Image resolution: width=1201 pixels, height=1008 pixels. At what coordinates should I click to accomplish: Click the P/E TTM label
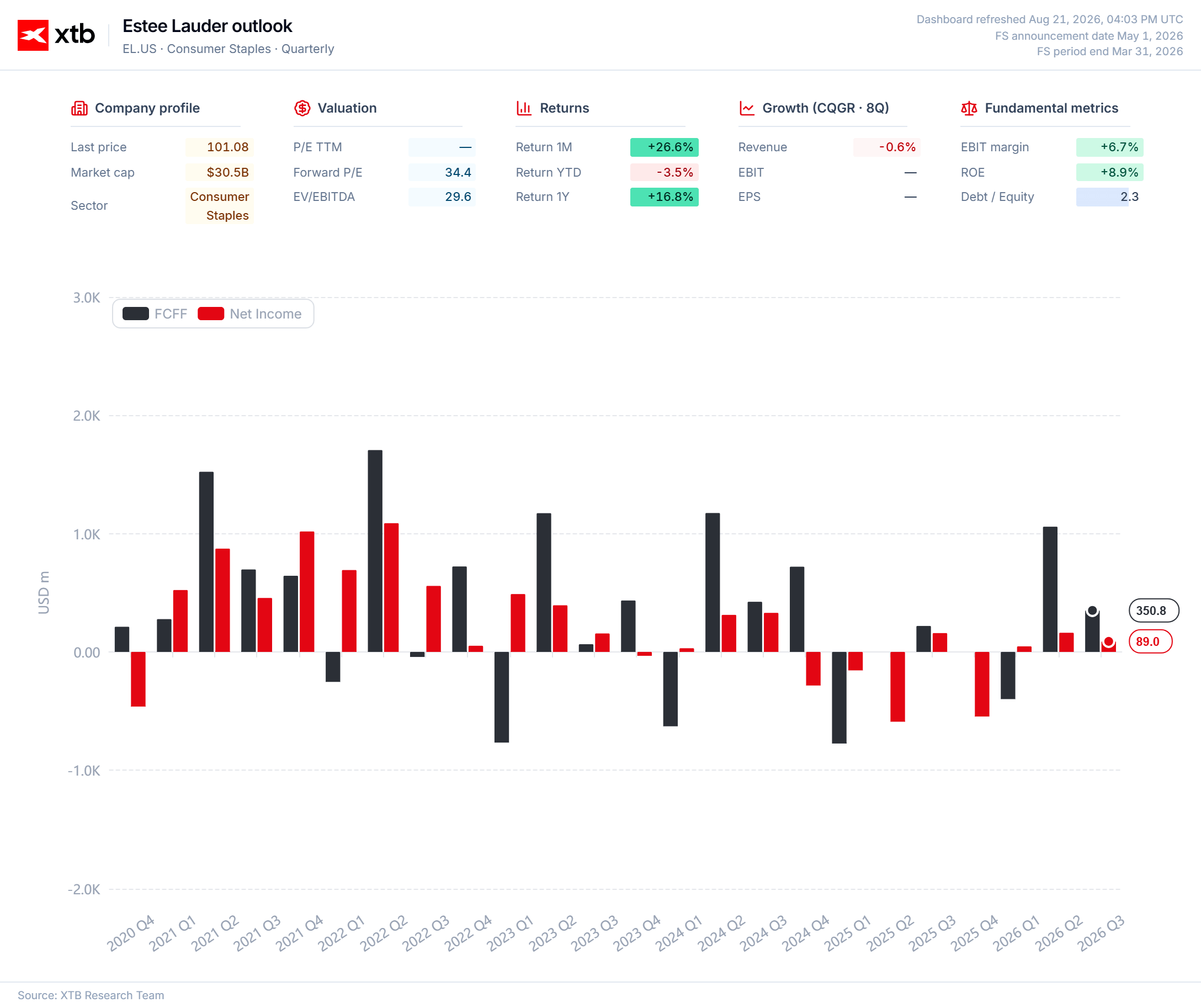pos(317,147)
